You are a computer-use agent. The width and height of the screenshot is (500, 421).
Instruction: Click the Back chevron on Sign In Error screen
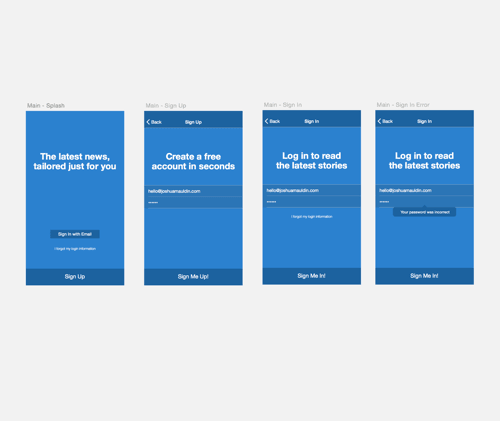pos(379,121)
